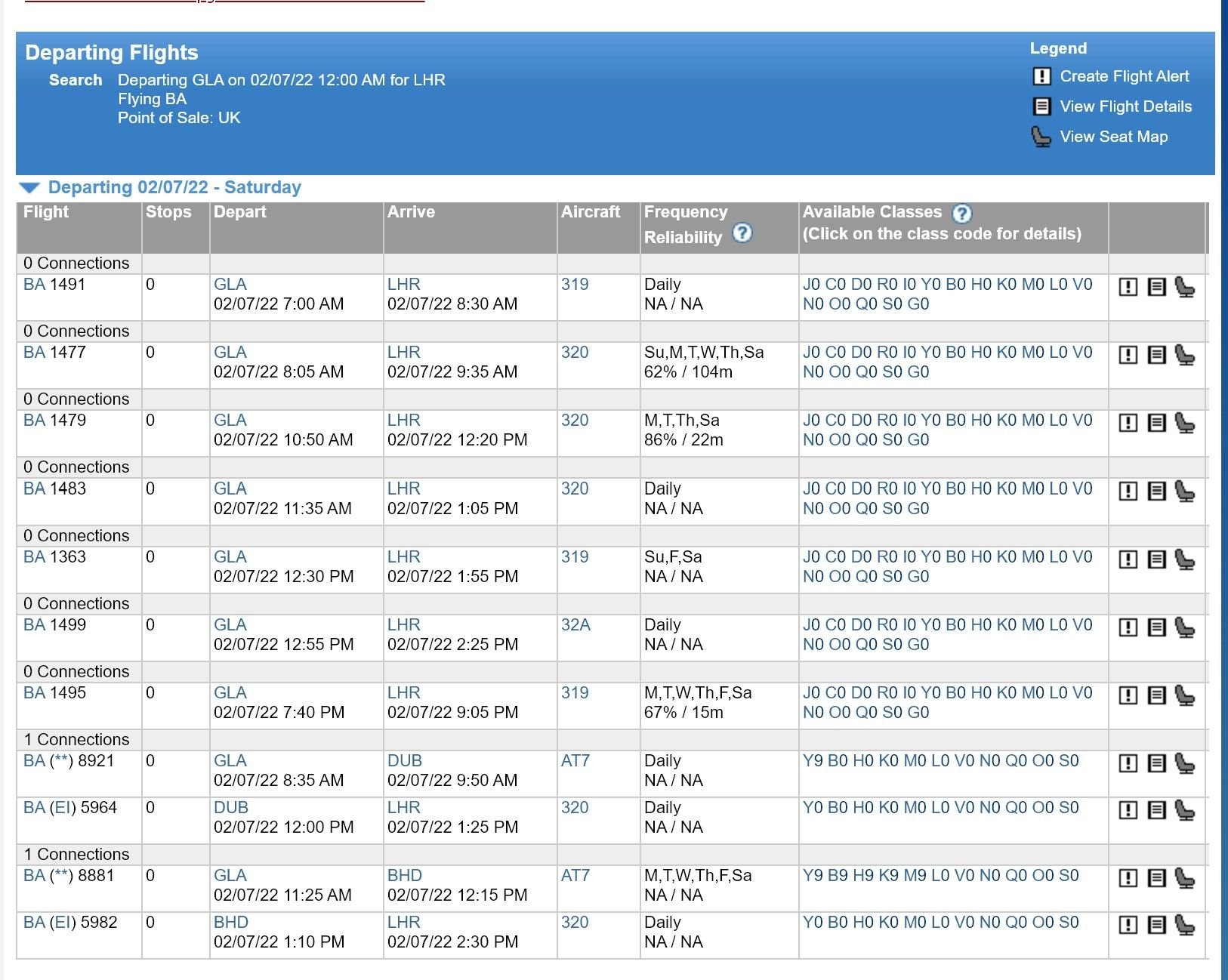Click EI carrier link for flight 5964
The width and height of the screenshot is (1228, 980).
coord(63,808)
